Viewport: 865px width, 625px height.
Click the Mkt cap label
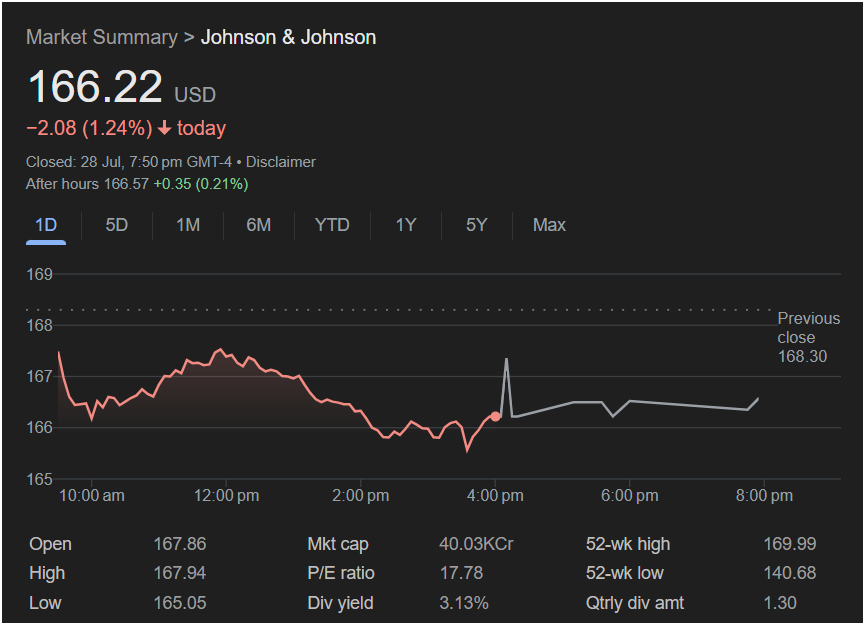click(x=338, y=544)
